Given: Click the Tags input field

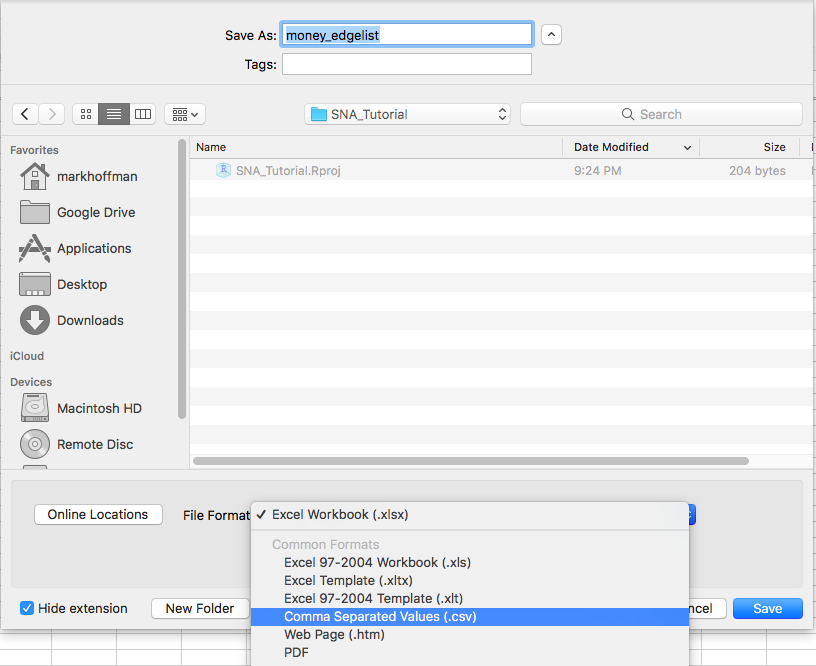Looking at the screenshot, I should point(406,64).
